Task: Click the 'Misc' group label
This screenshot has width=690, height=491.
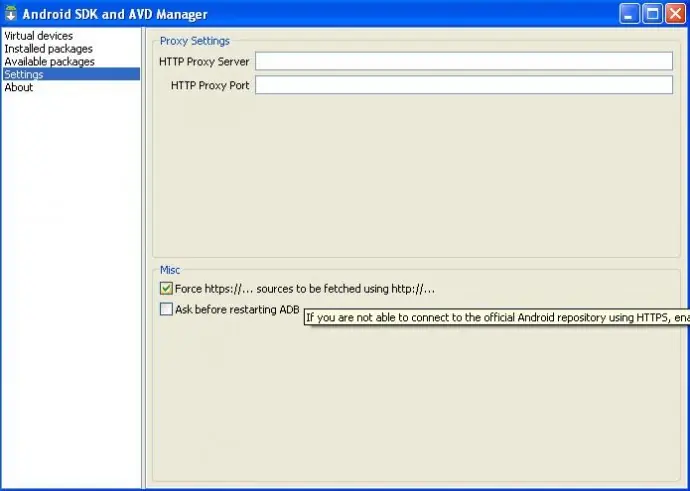Action: (170, 270)
